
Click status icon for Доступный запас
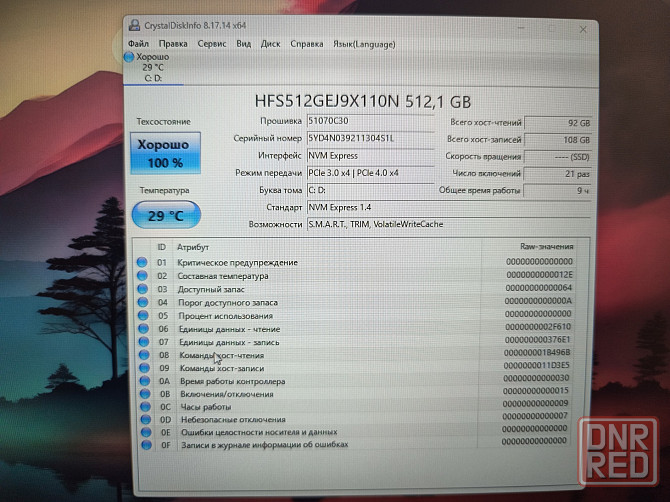click(x=143, y=289)
